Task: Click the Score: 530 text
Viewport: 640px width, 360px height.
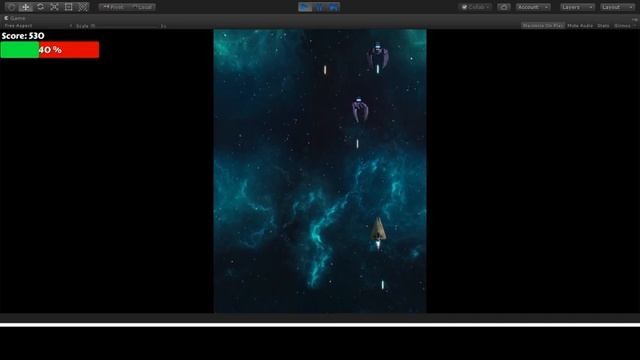Action: [x=23, y=36]
